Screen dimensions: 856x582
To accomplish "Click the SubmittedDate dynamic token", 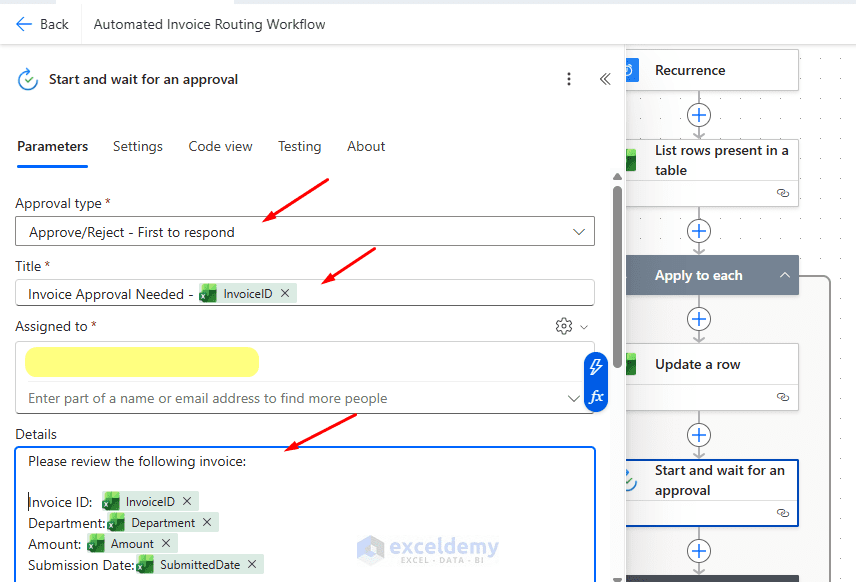I will [x=199, y=565].
